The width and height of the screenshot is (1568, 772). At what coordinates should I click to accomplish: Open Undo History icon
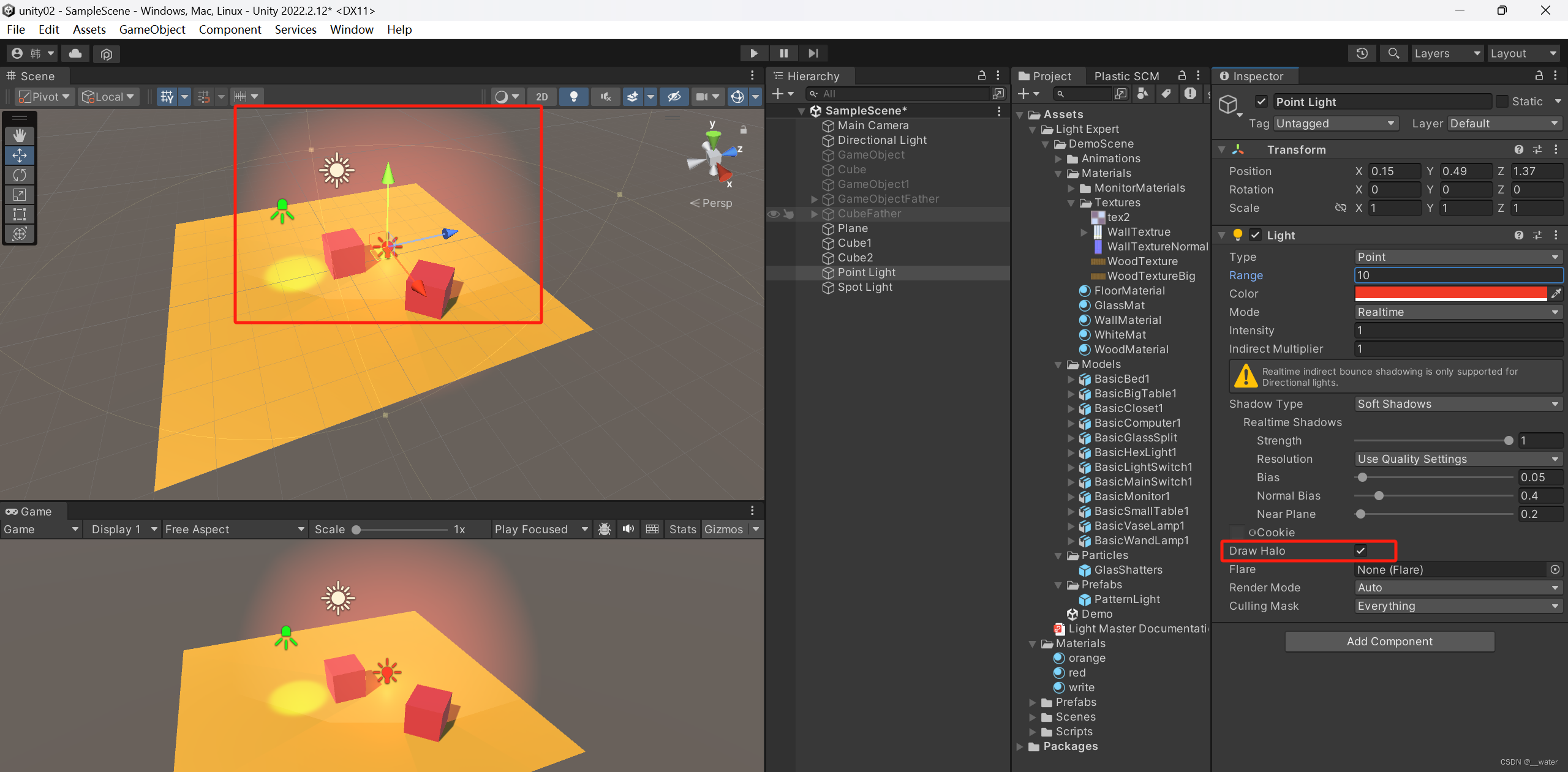tap(1362, 53)
